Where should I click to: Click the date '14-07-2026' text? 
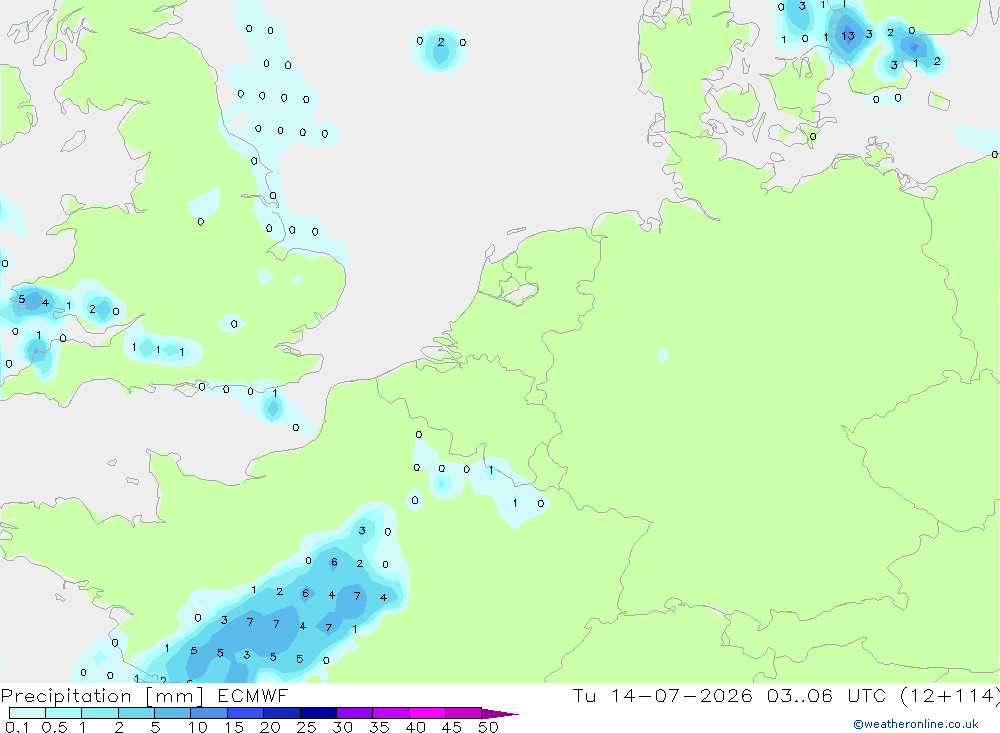click(x=681, y=695)
